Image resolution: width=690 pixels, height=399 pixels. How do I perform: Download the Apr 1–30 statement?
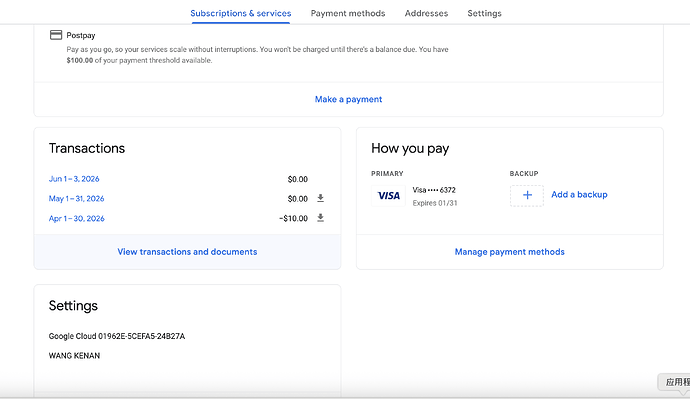click(x=320, y=218)
